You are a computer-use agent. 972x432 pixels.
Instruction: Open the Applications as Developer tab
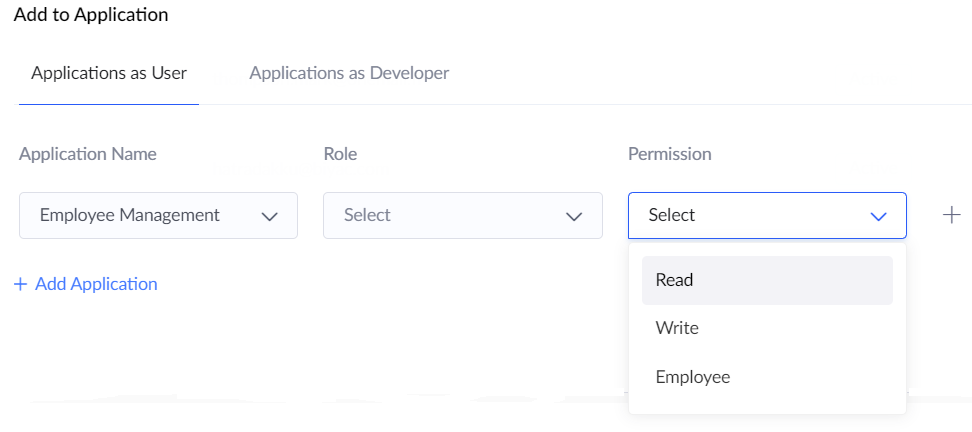coord(349,73)
